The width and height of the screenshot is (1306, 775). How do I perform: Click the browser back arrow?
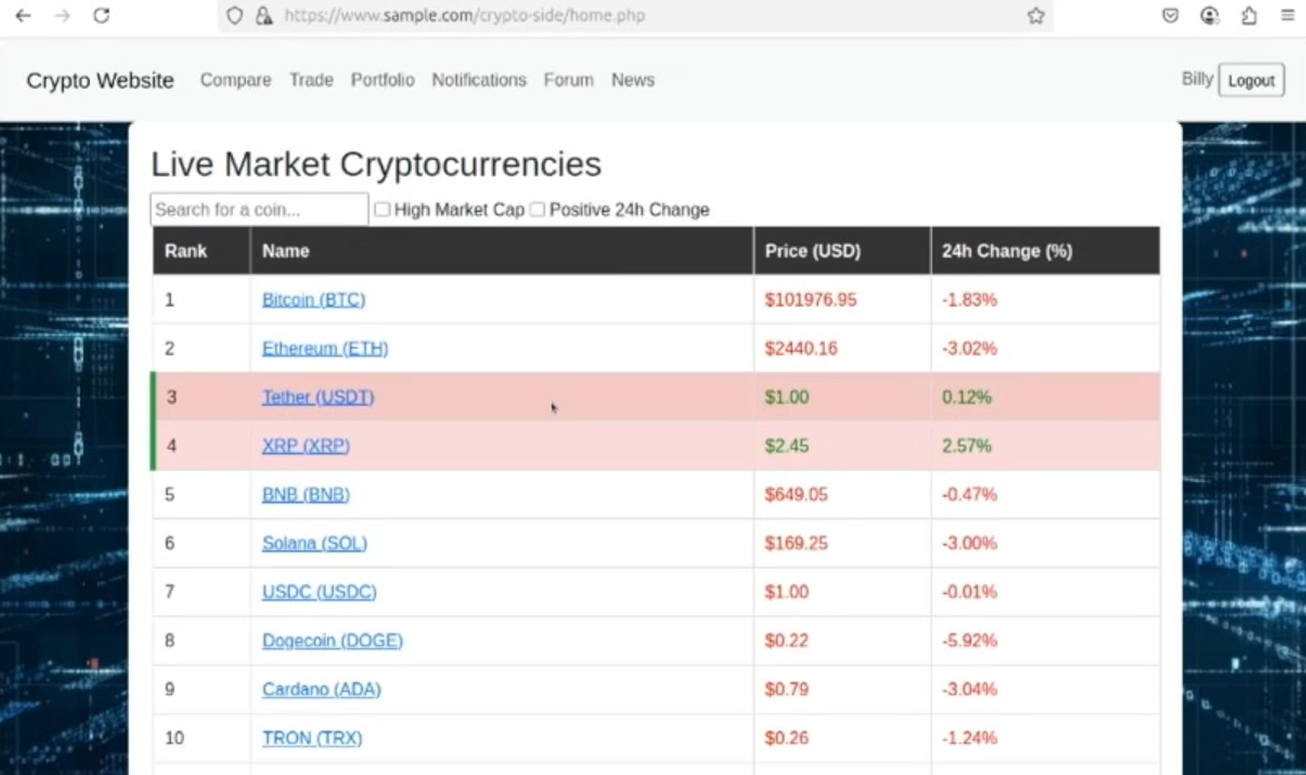[x=23, y=16]
